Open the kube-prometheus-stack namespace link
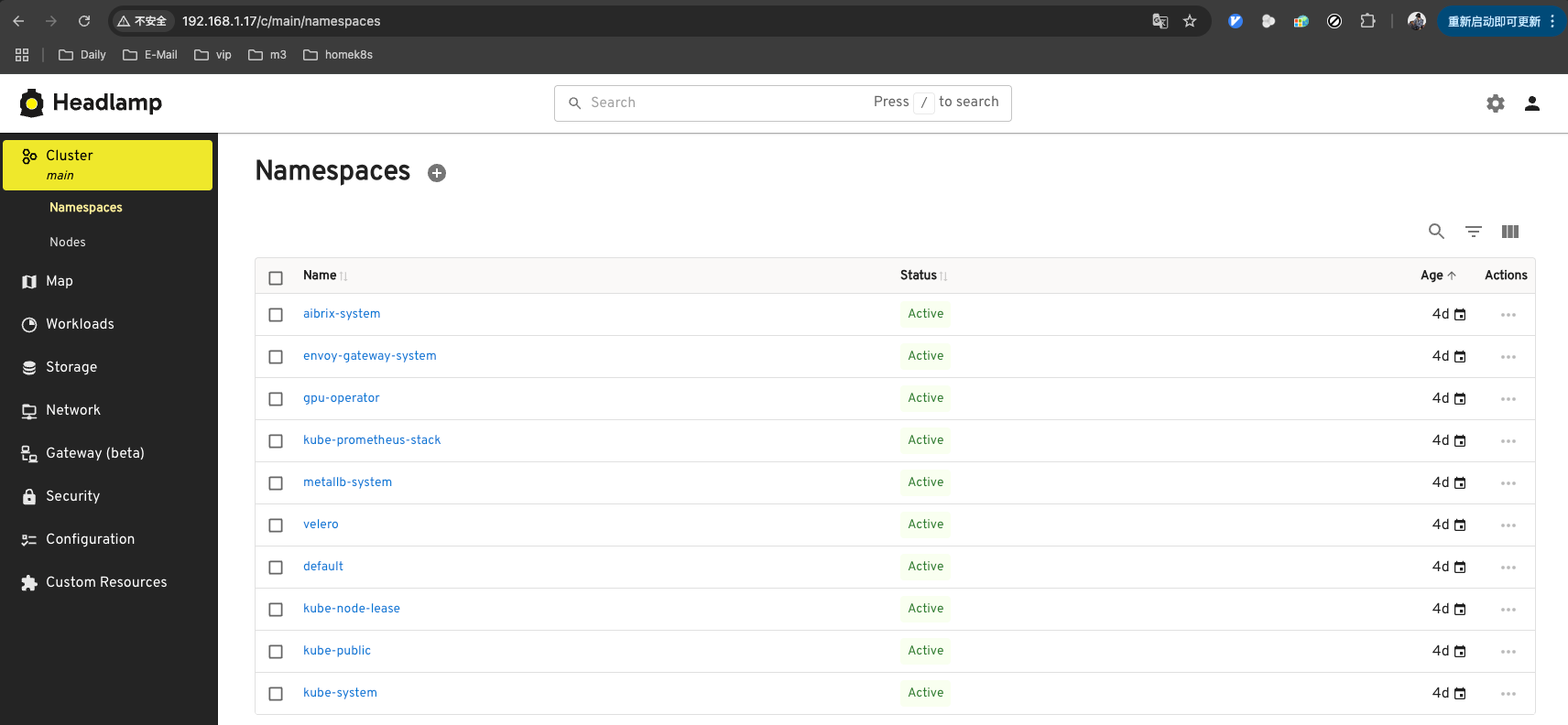1568x725 pixels. (372, 440)
